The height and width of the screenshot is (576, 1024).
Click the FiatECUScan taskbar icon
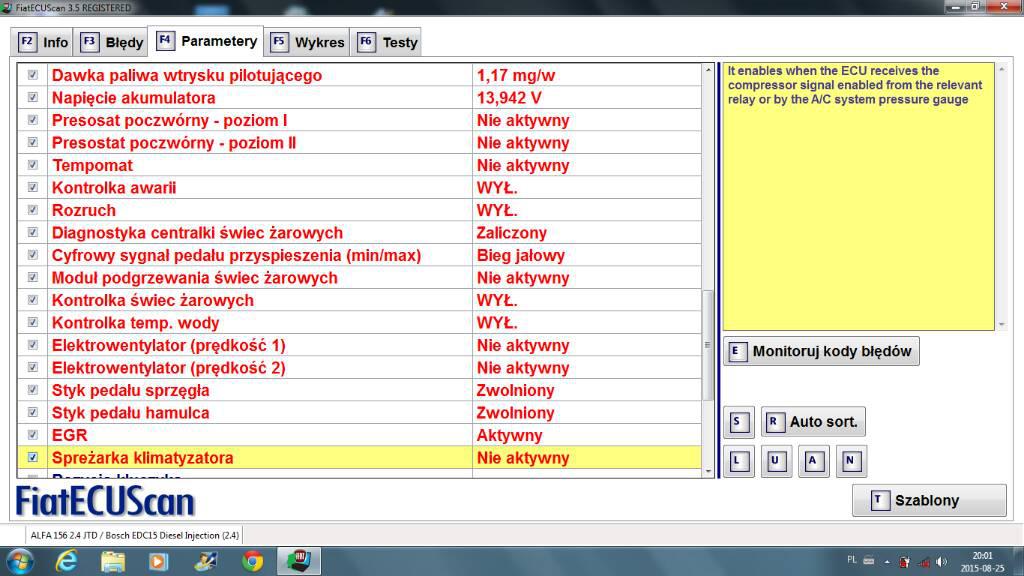click(x=298, y=562)
